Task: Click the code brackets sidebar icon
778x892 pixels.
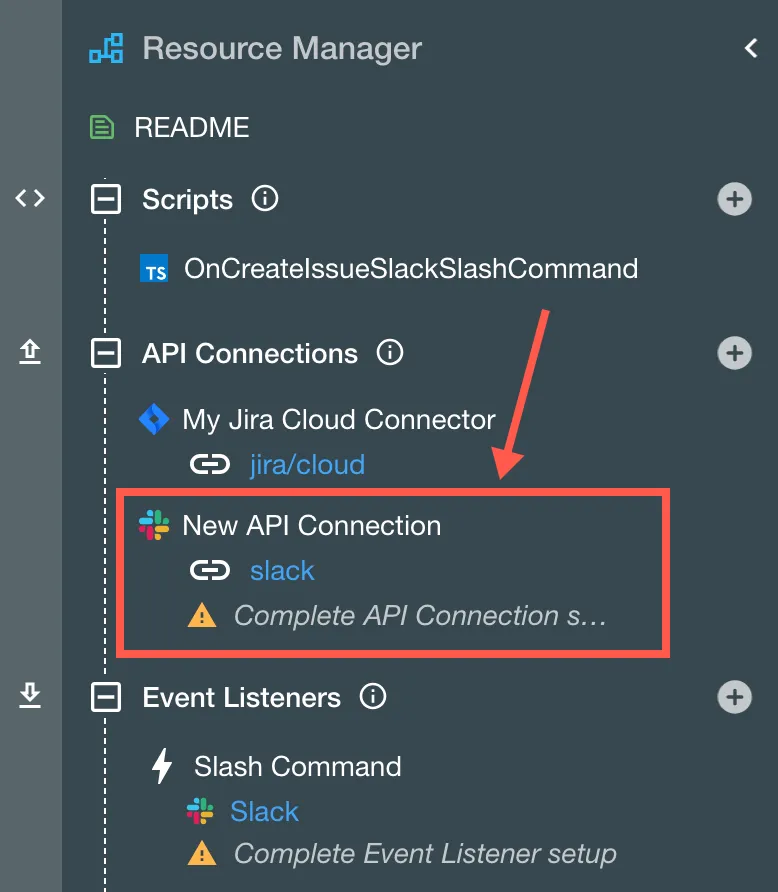Action: (30, 199)
